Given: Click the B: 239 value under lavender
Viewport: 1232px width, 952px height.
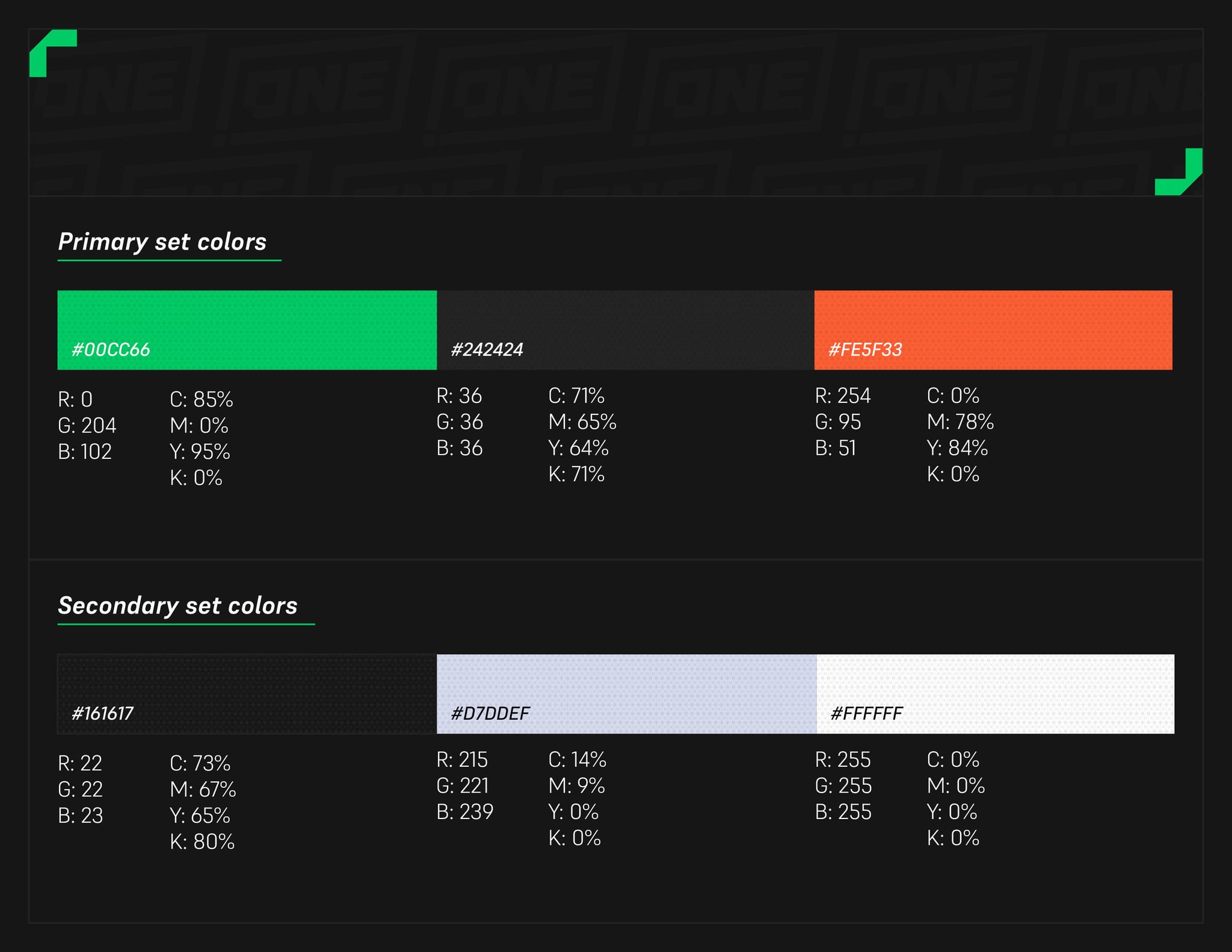Looking at the screenshot, I should [465, 812].
